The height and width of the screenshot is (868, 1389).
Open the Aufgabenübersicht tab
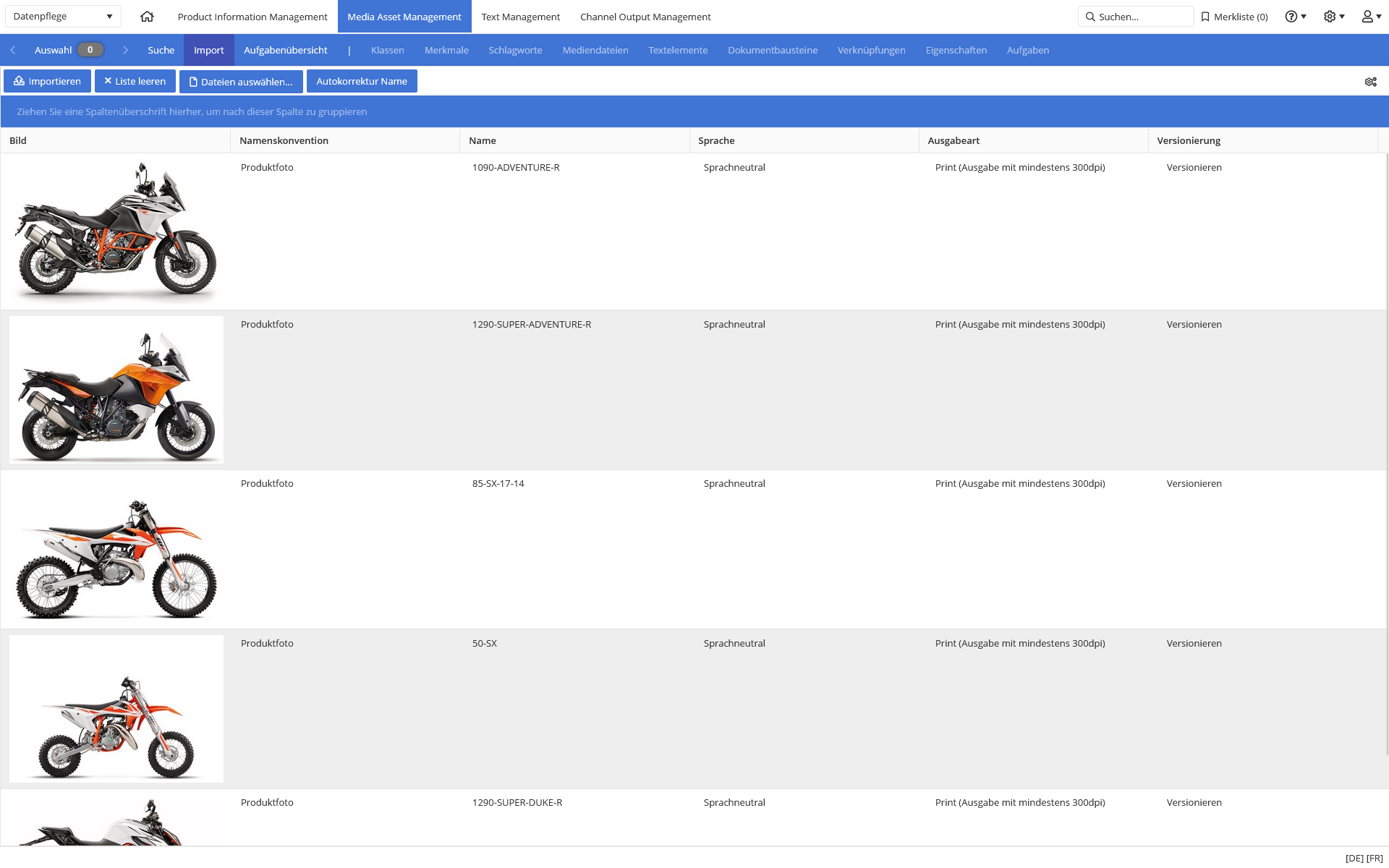pos(286,50)
